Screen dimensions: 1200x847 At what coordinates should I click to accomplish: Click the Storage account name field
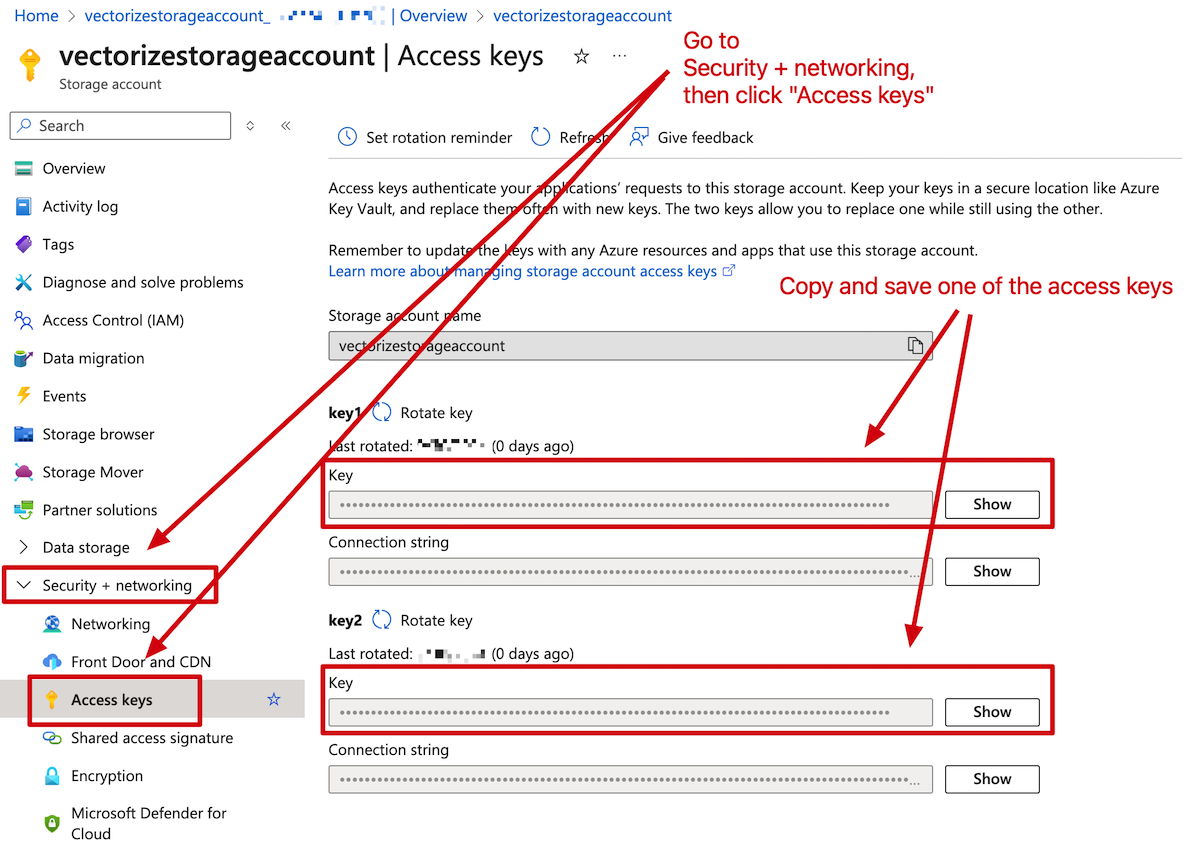click(630, 346)
